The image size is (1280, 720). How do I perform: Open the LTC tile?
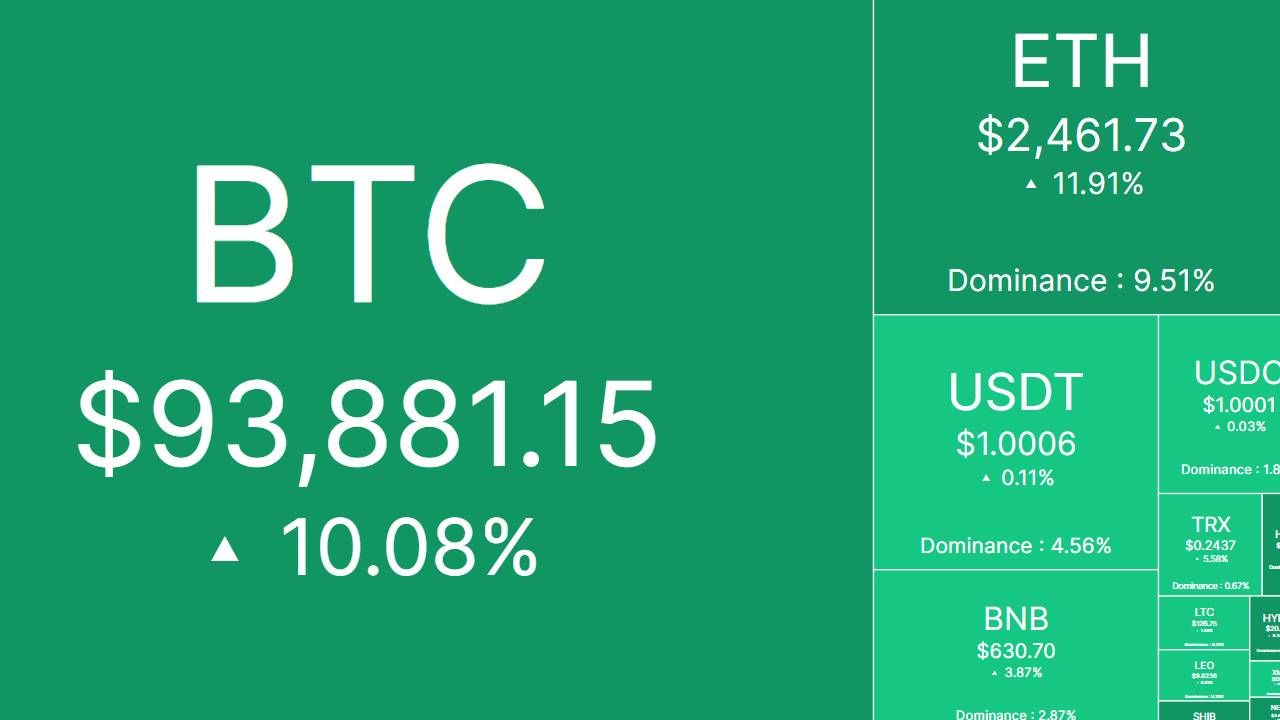pyautogui.click(x=1204, y=623)
